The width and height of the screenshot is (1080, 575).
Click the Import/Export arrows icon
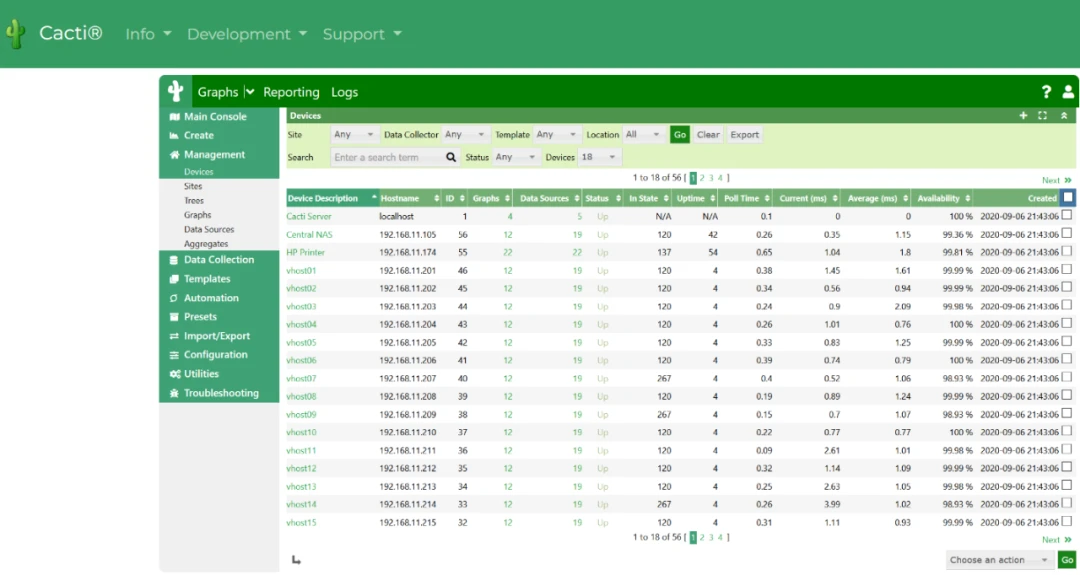[174, 336]
